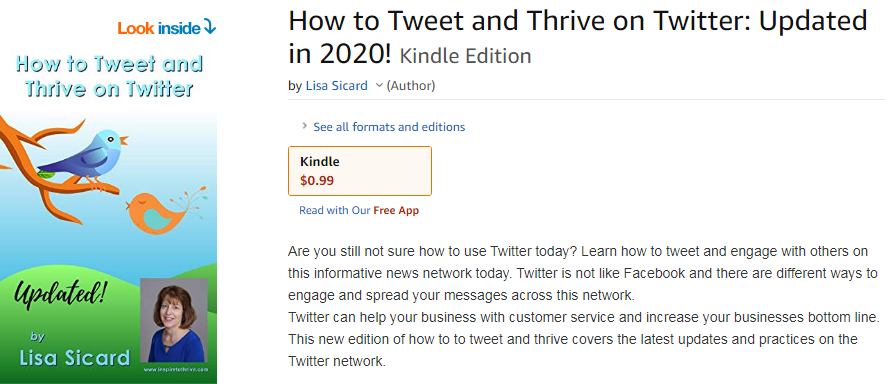
Task: Click the Free App text link
Action: 396,210
